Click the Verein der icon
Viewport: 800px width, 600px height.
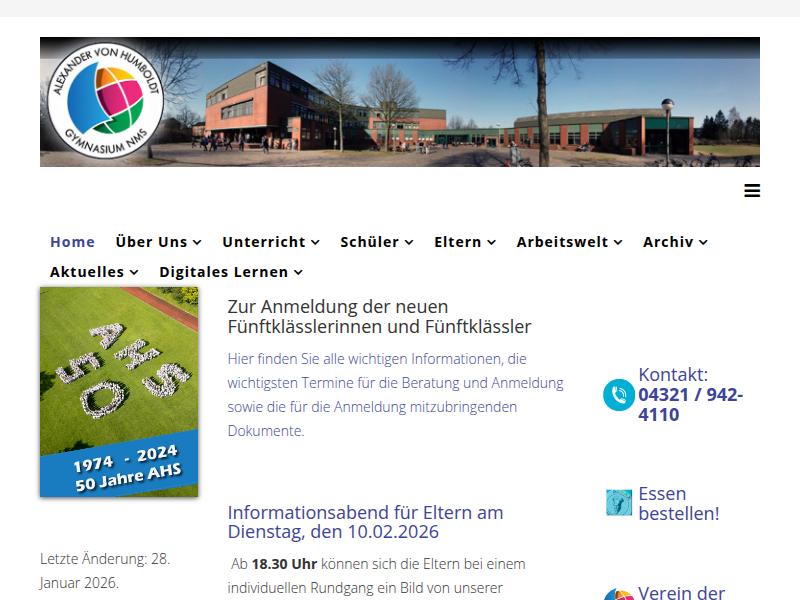[x=619, y=595]
